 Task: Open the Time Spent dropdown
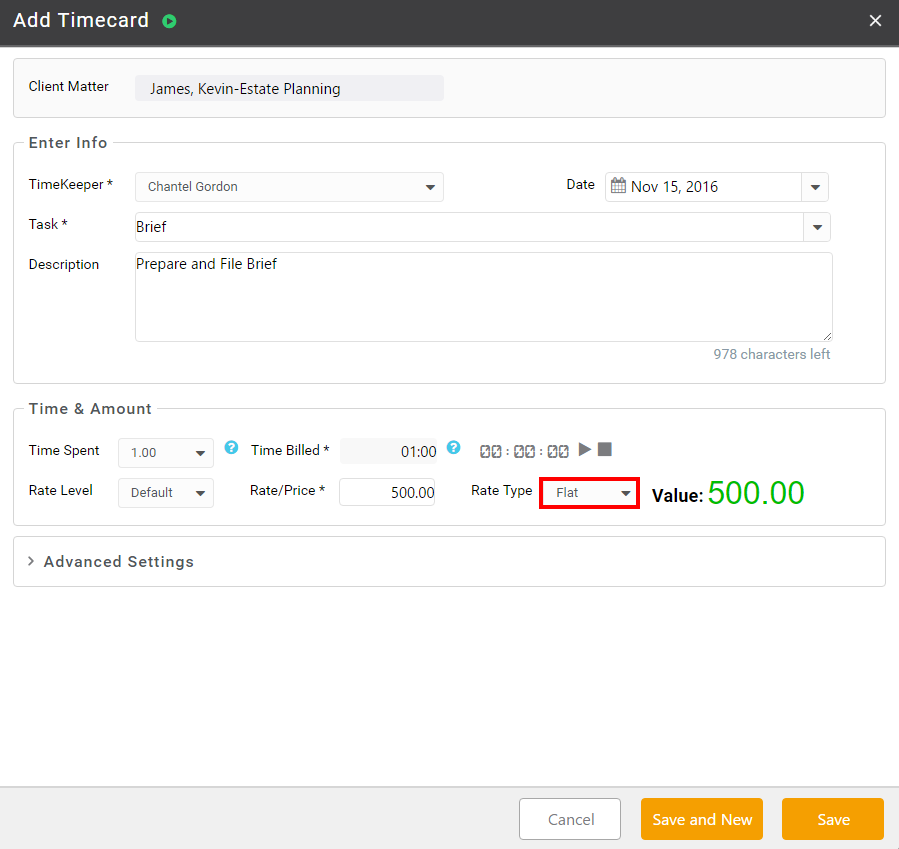166,453
